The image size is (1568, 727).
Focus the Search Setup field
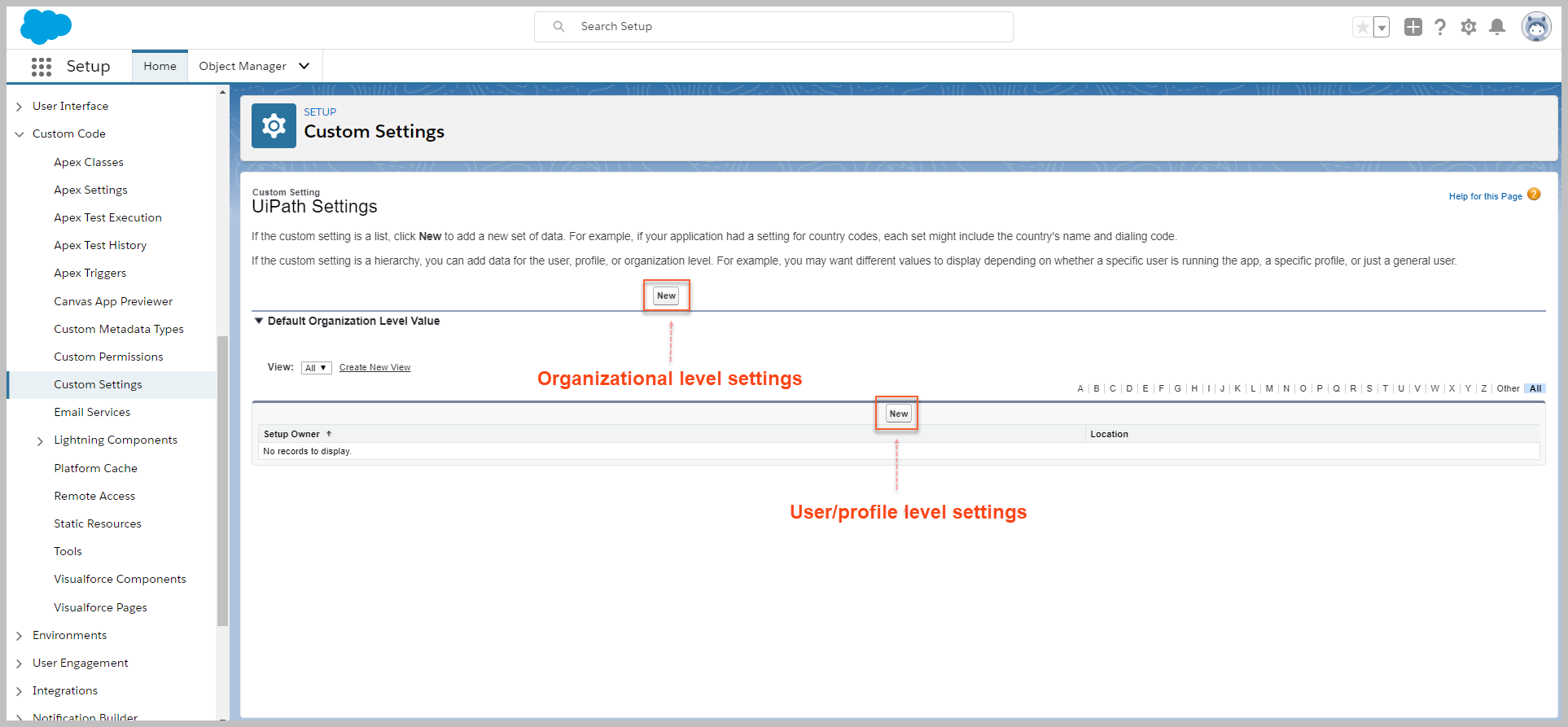(773, 26)
